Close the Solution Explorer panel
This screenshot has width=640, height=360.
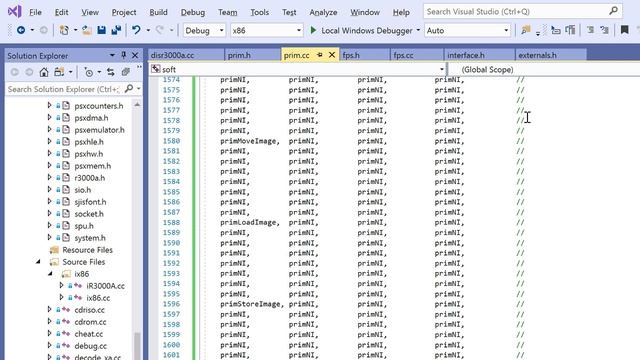pyautogui.click(x=135, y=55)
